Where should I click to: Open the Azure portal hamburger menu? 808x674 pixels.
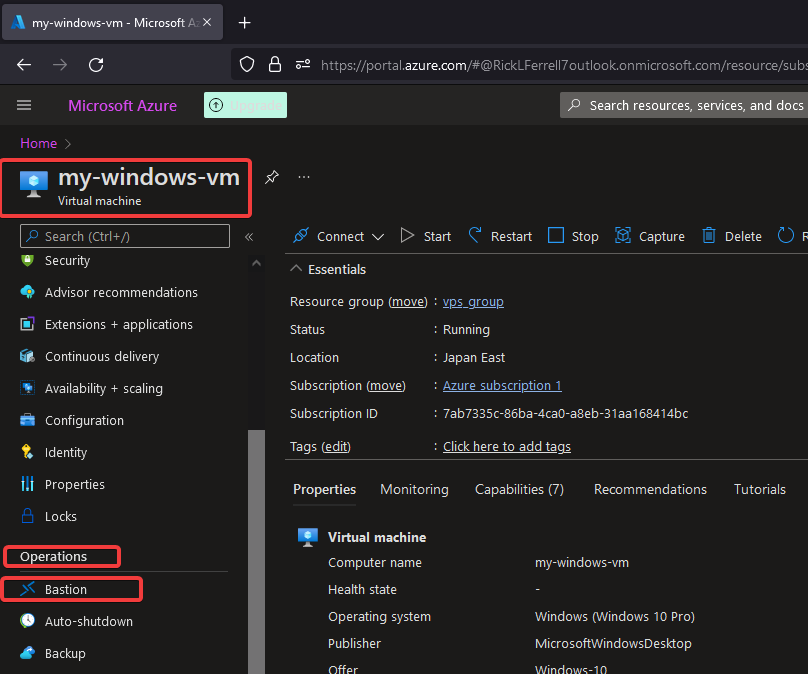pyautogui.click(x=24, y=106)
